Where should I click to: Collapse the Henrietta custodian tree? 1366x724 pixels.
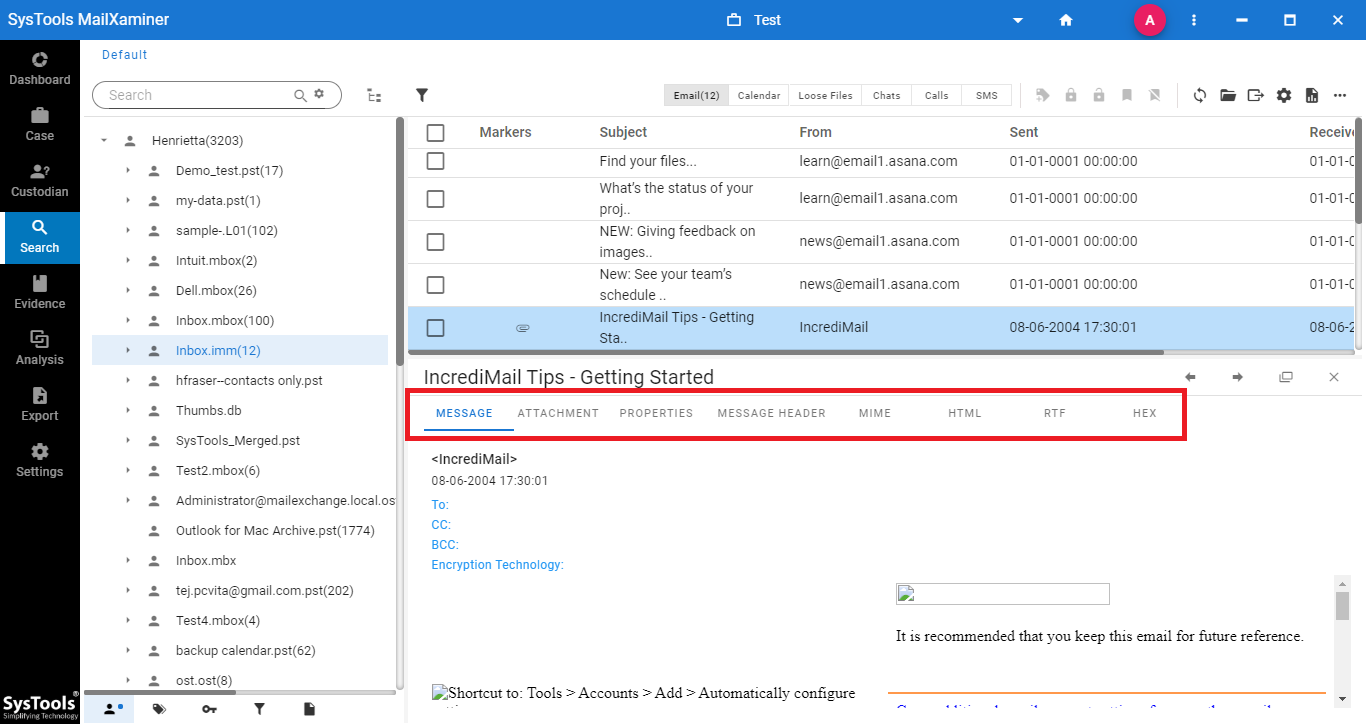(x=104, y=141)
